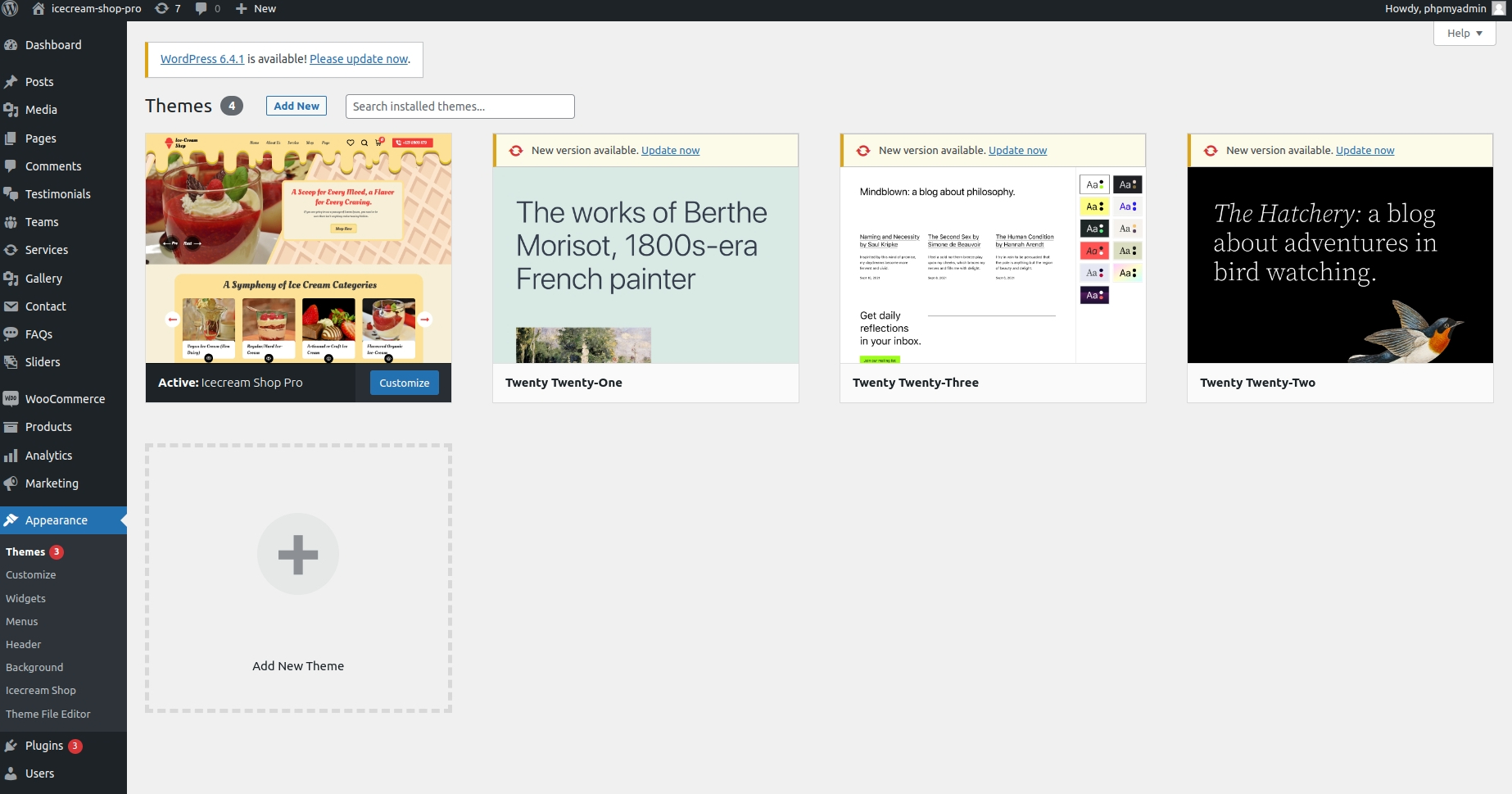Open the Twenty Twenty-One theme preview
The width and height of the screenshot is (1512, 794).
click(645, 265)
